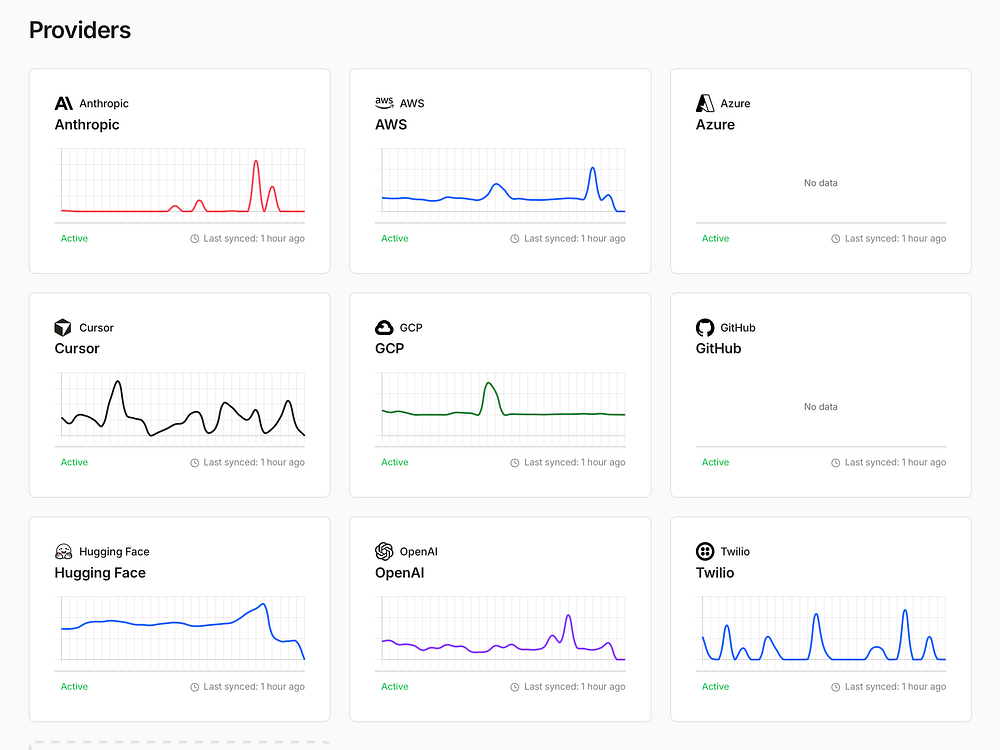This screenshot has height=750, width=1000.
Task: Click the Twilio logo icon
Action: [705, 551]
